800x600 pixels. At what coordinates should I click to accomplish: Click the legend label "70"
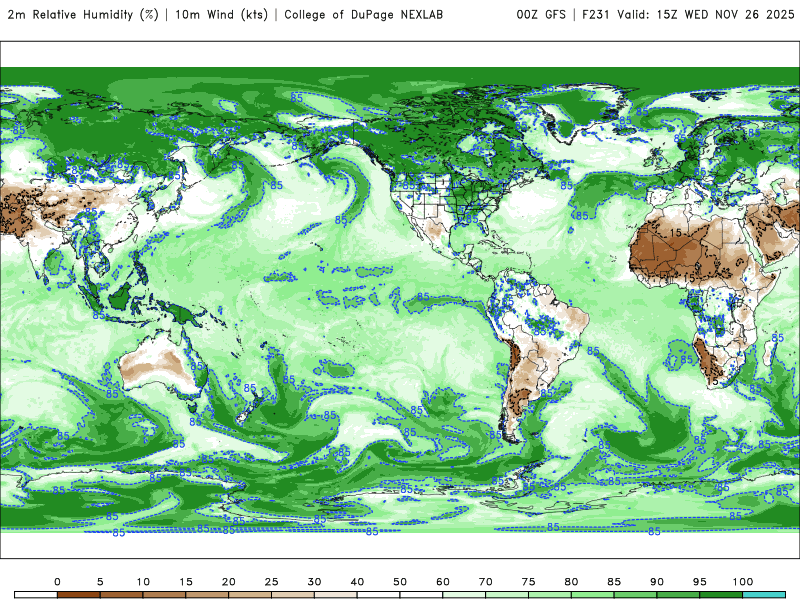[486, 582]
